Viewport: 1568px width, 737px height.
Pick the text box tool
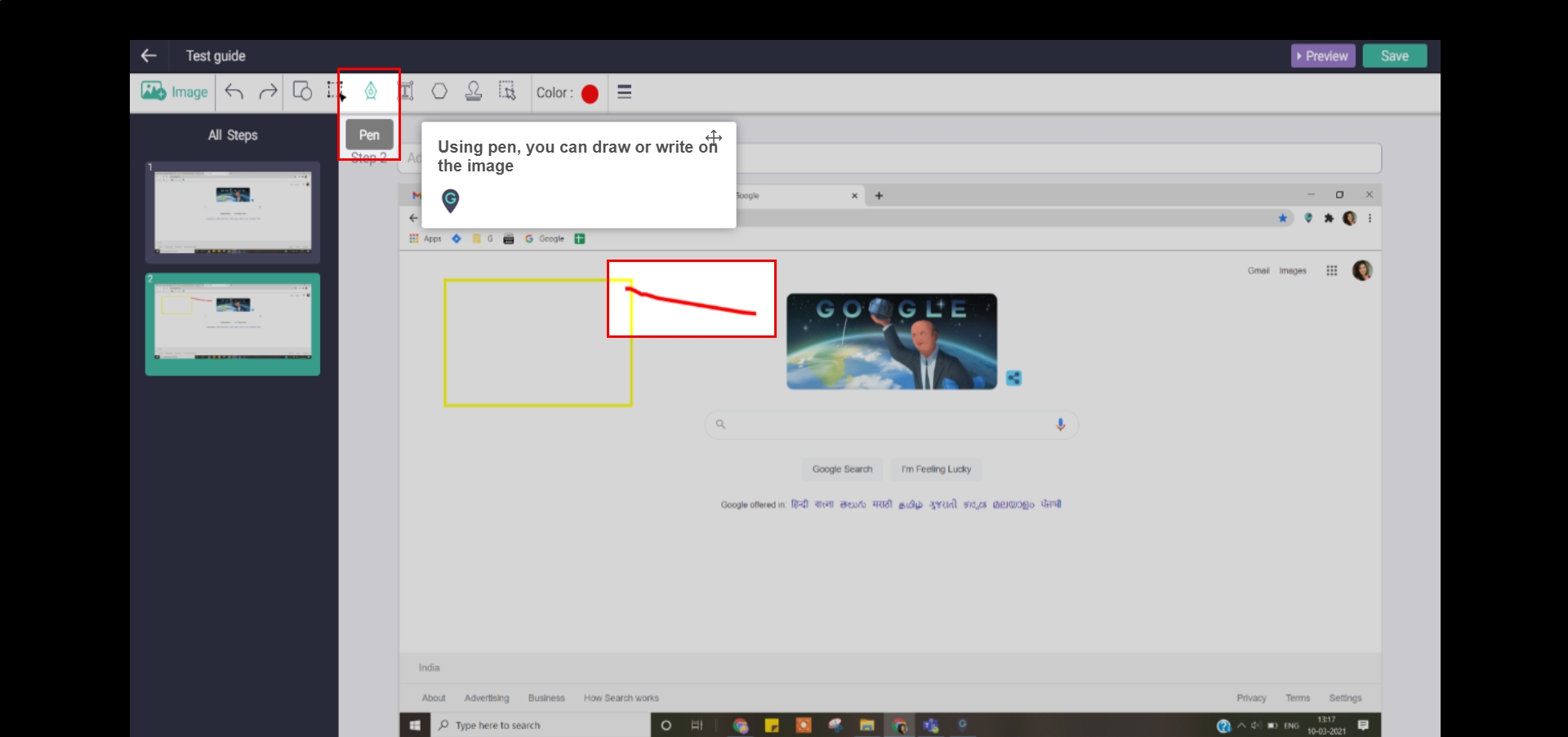click(x=406, y=91)
